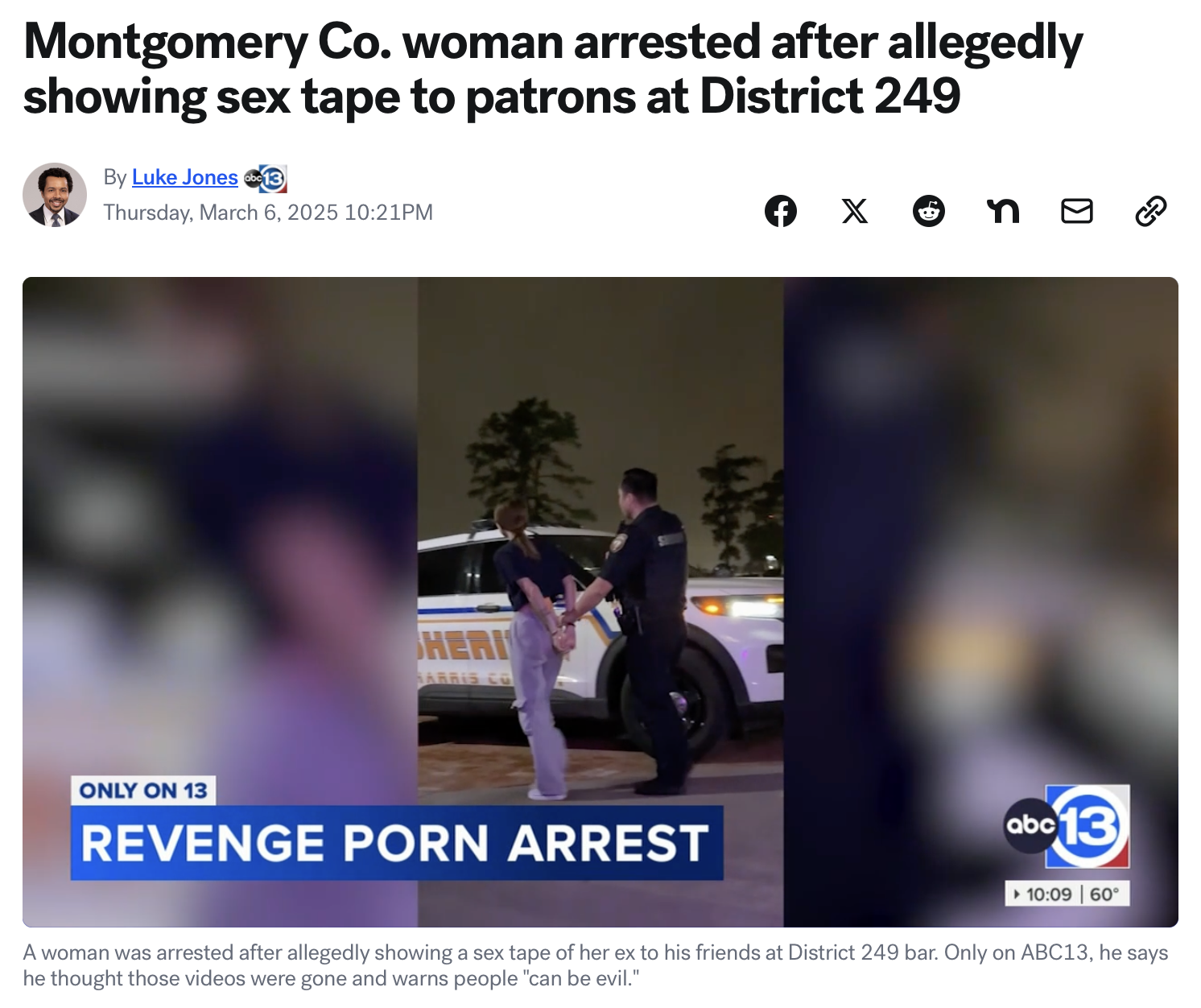
Task: Click the REVENGE PORN ARREST banner
Action: click(x=397, y=843)
